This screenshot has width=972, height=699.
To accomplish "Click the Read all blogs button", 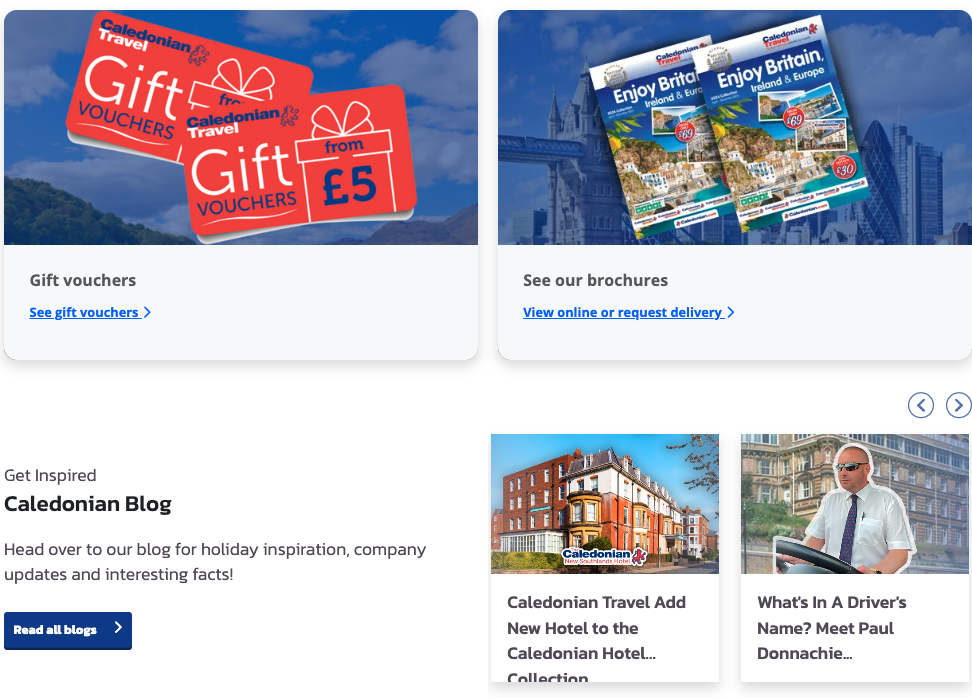I will tap(68, 630).
